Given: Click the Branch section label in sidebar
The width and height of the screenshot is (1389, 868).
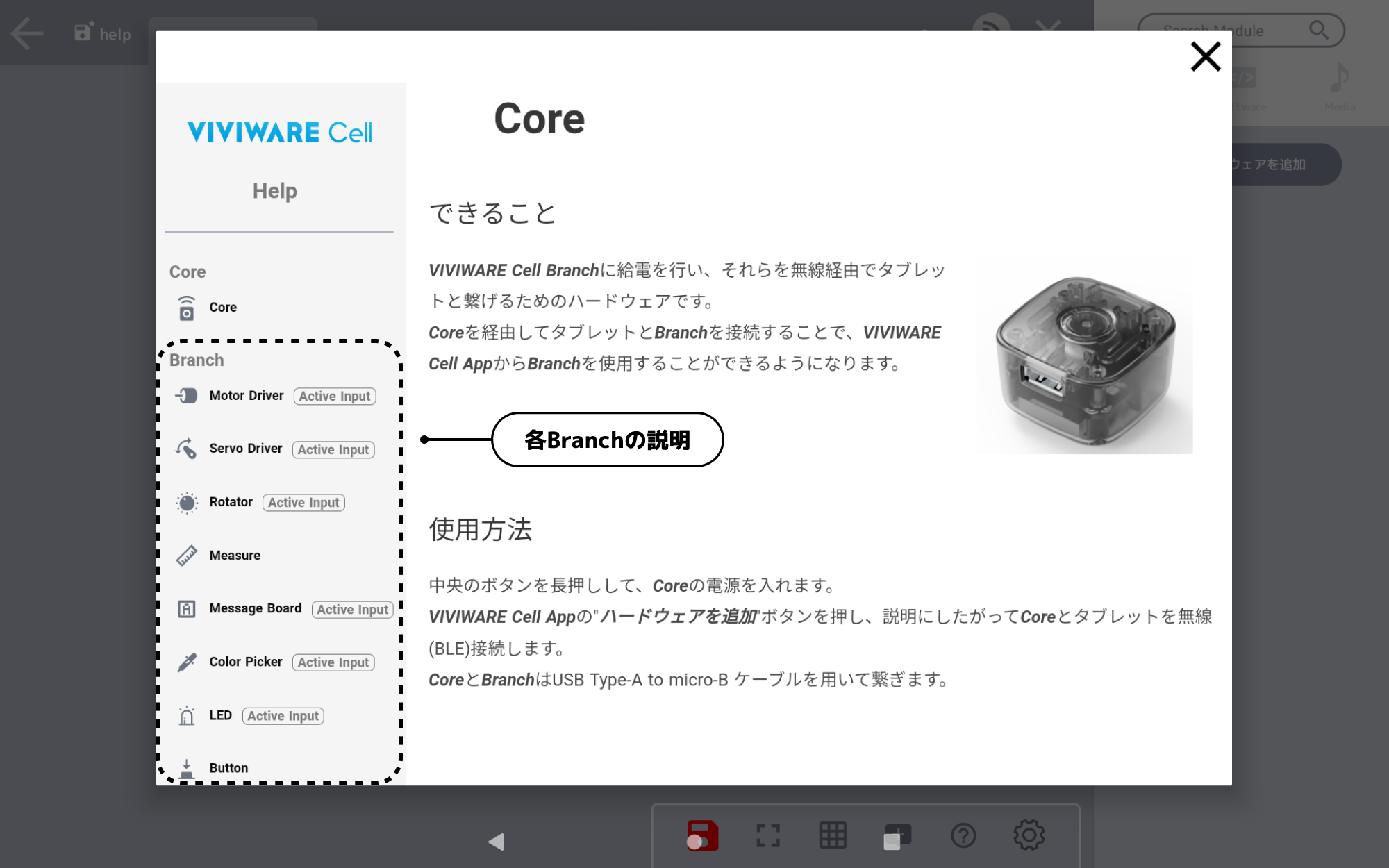Looking at the screenshot, I should coord(197,360).
